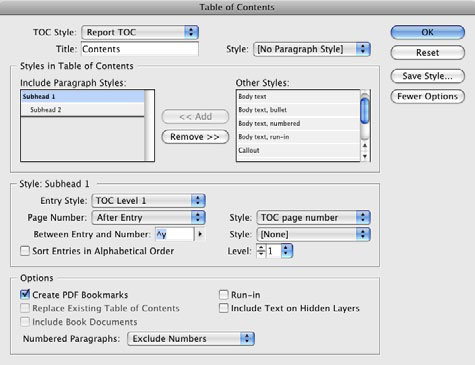Open special characters flyout arrow beside ^y field
475x365 pixels.
(x=200, y=234)
